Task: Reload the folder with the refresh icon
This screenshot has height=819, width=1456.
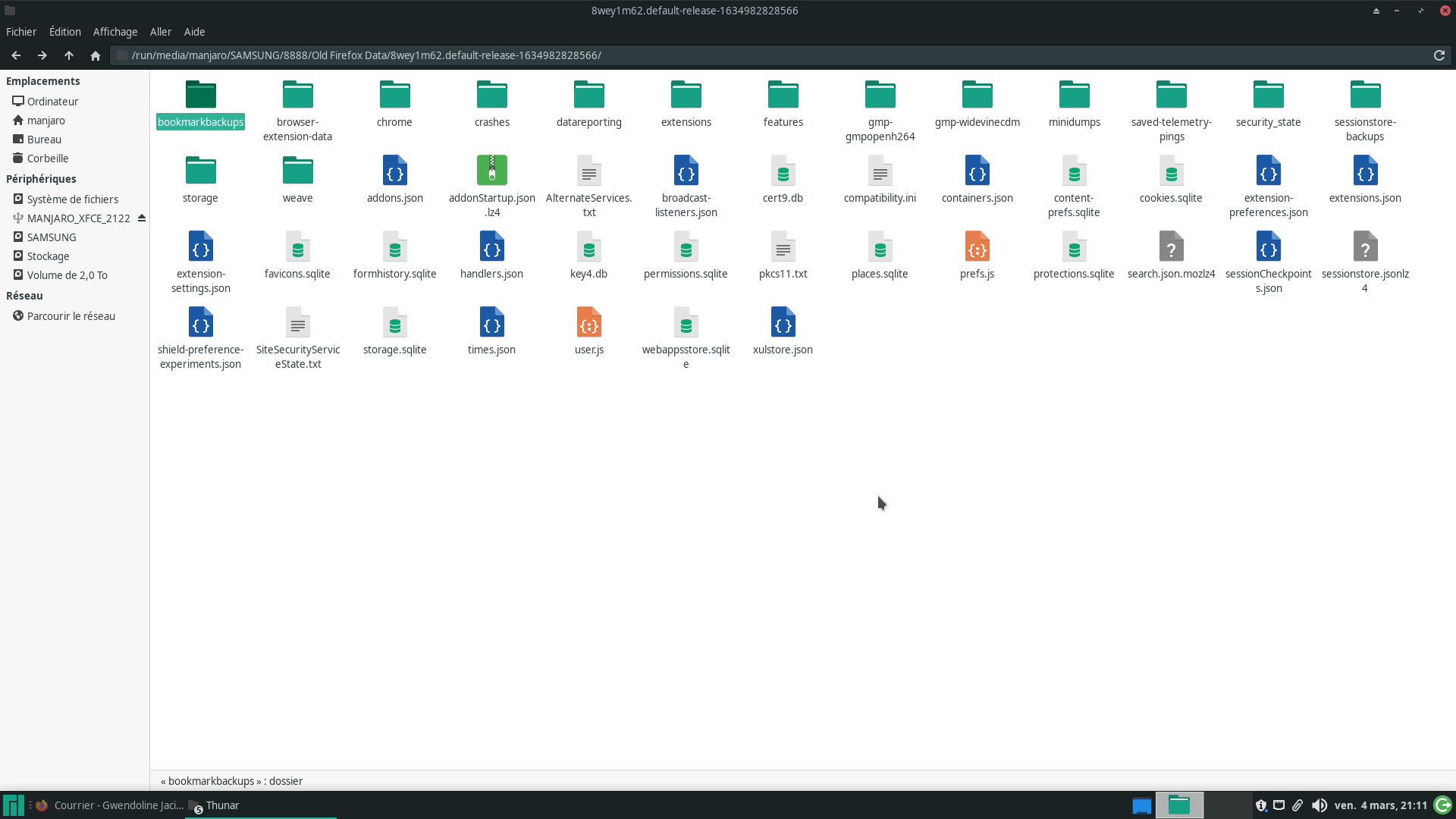Action: (1439, 55)
